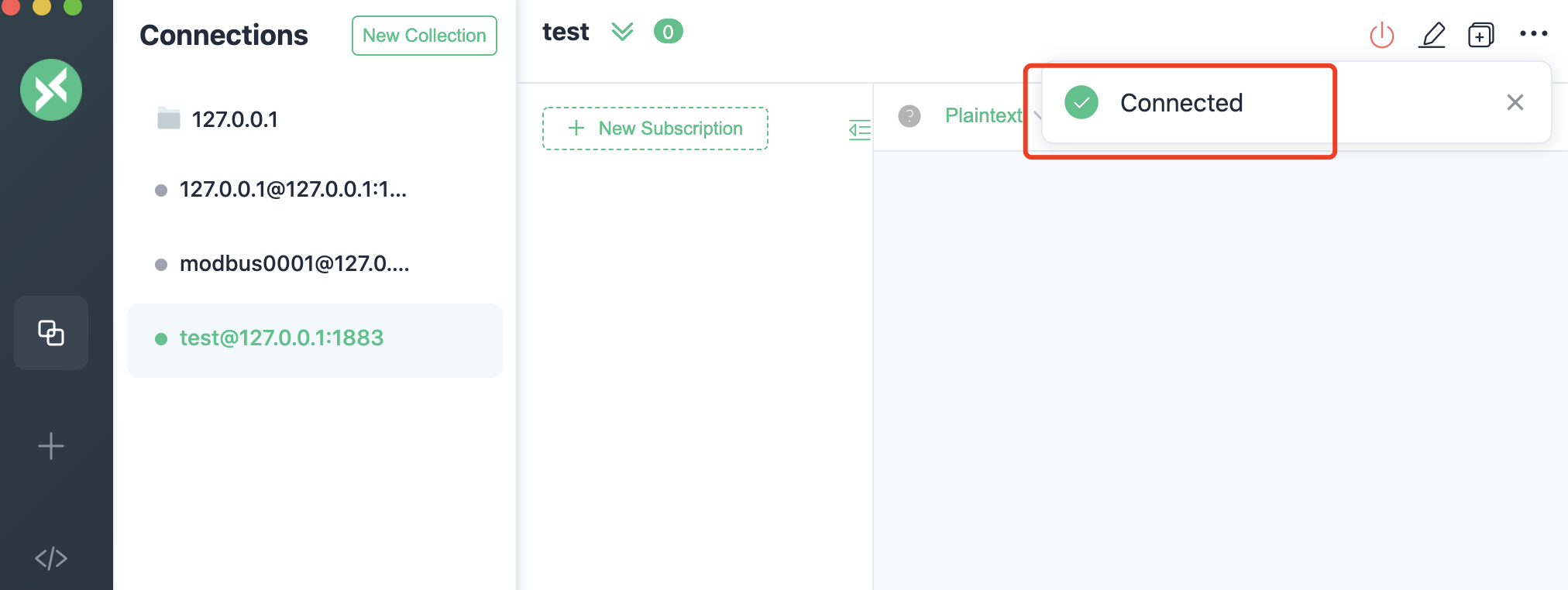Open the Connections page icon in sidebar
This screenshot has height=590, width=1568.
pos(51,333)
